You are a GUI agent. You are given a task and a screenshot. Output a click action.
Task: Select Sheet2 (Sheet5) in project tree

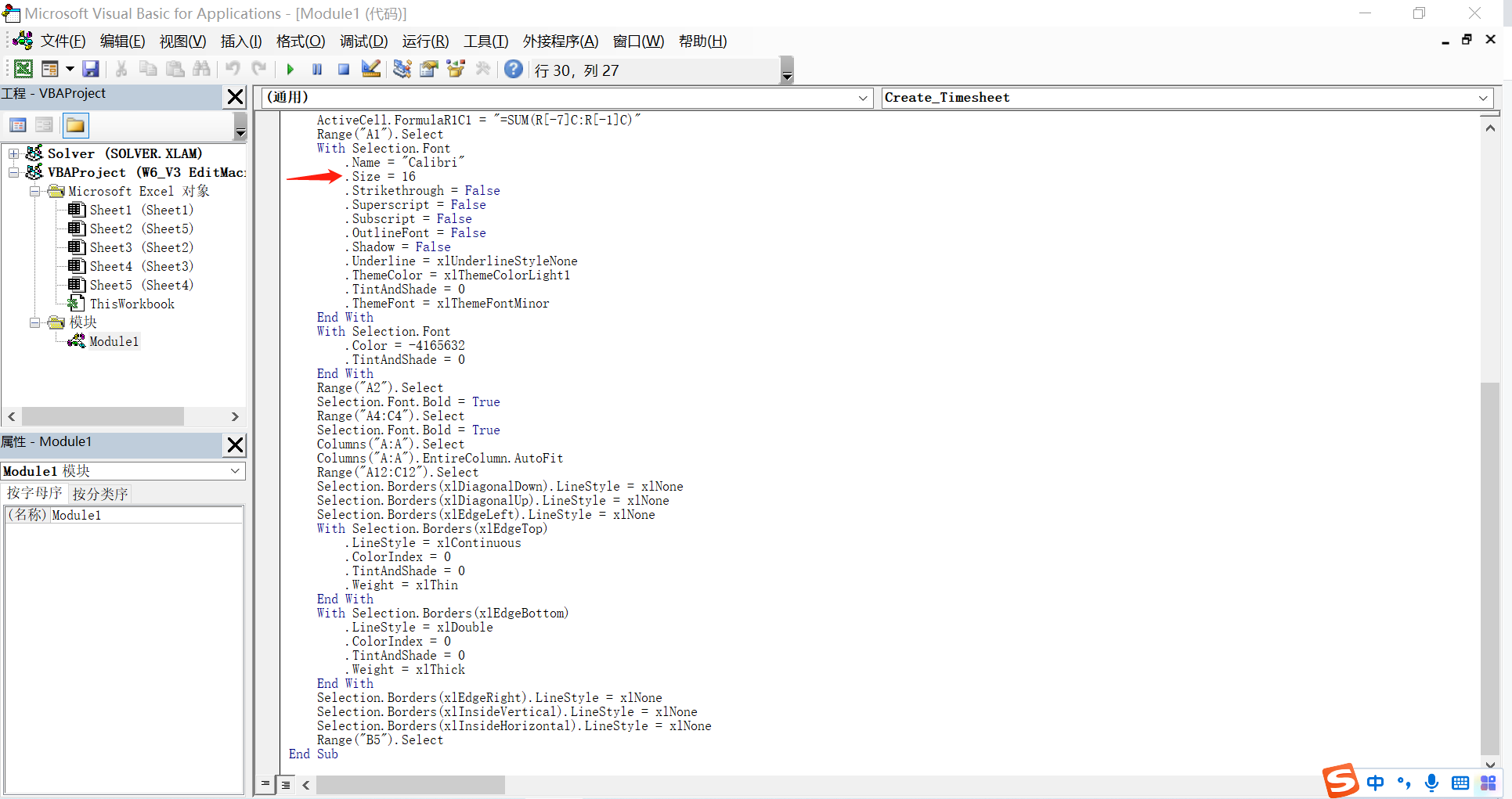coord(141,229)
